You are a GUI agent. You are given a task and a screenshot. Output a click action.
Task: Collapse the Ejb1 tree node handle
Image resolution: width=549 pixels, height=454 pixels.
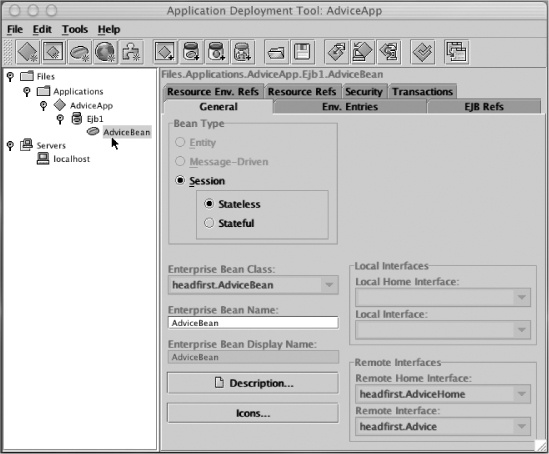[60, 119]
